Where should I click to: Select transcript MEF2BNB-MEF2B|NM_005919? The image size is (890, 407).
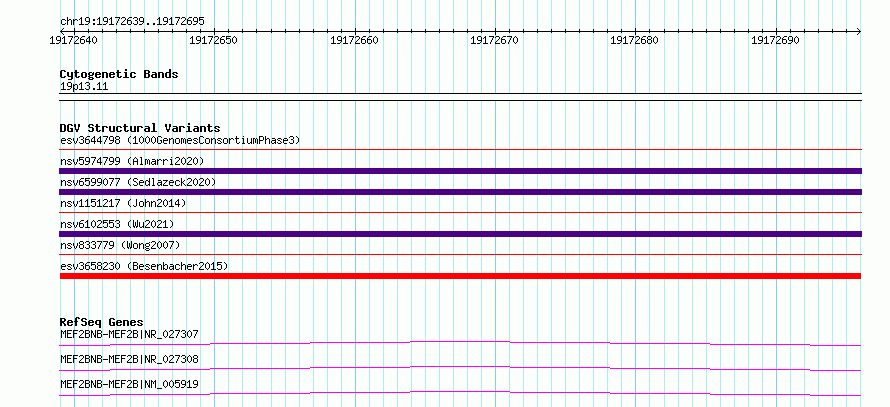(129, 384)
